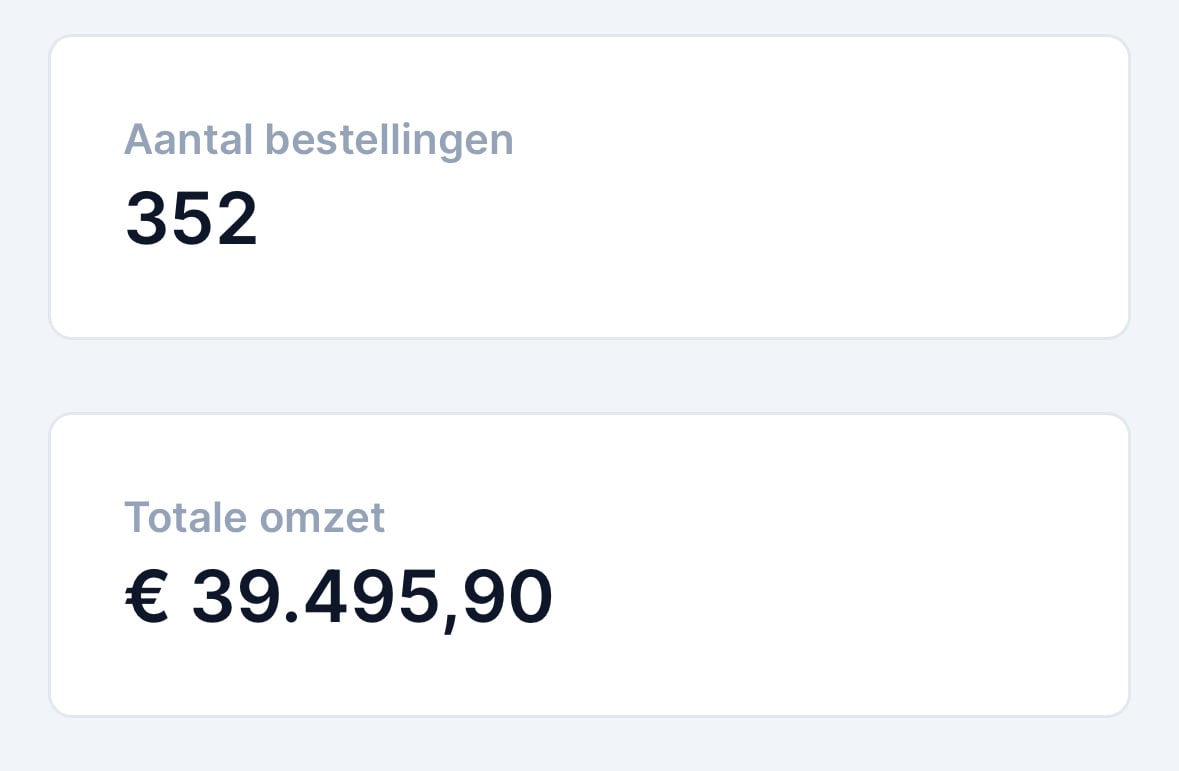
Task: Click empty space right of 352
Action: 700,220
